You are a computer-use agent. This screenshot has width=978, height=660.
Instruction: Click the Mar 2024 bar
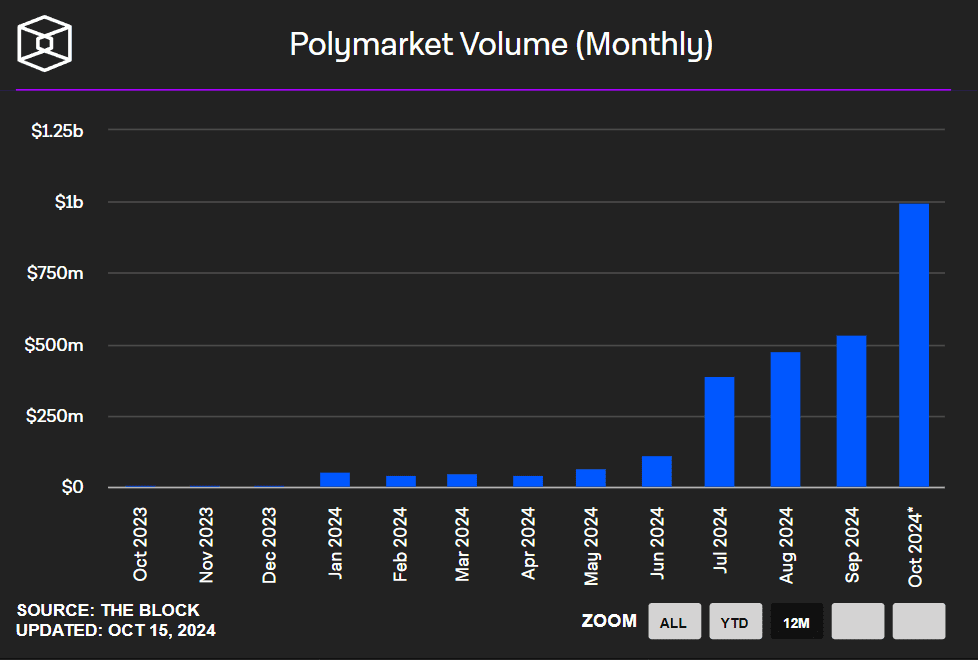tap(462, 480)
